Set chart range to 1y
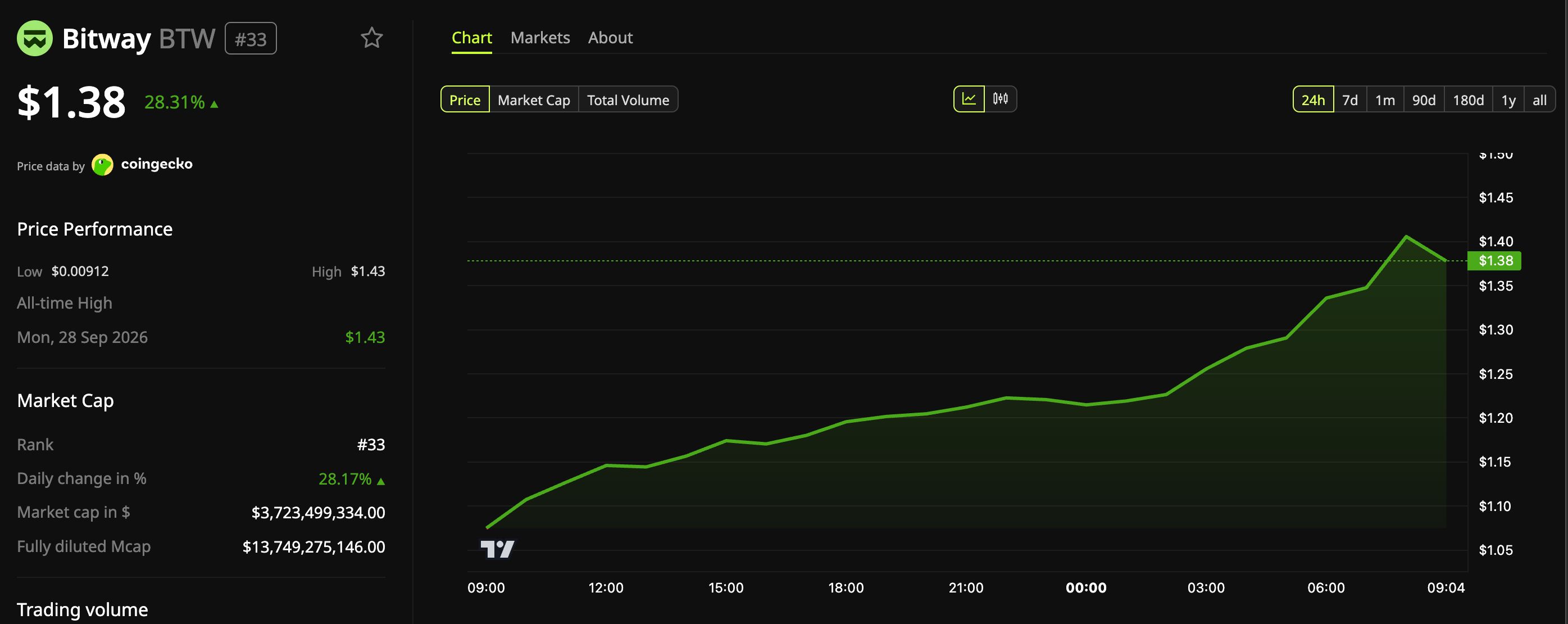This screenshot has height=624, width=1568. pos(1508,100)
